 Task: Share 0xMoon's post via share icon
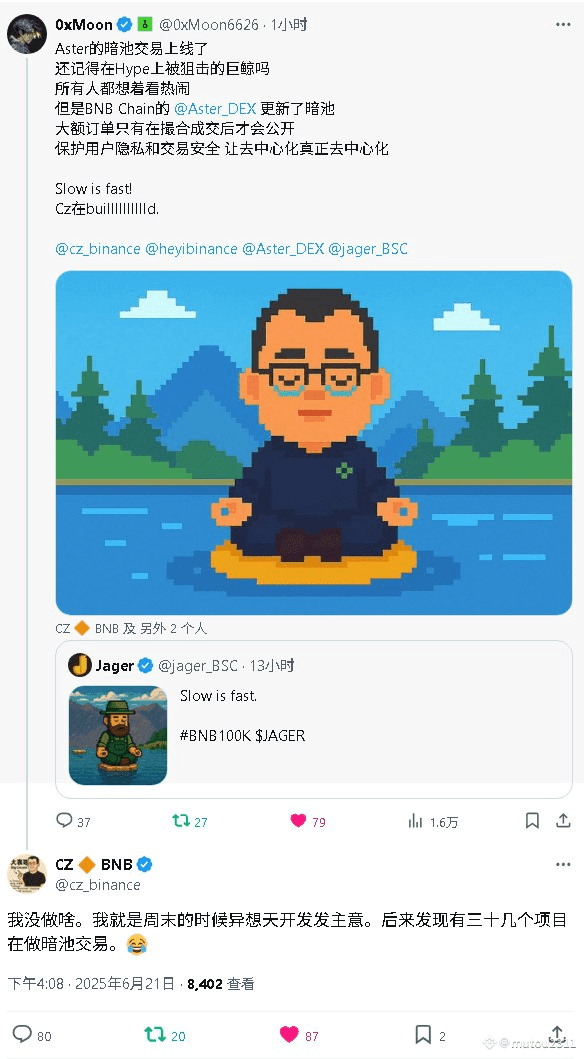tap(563, 821)
